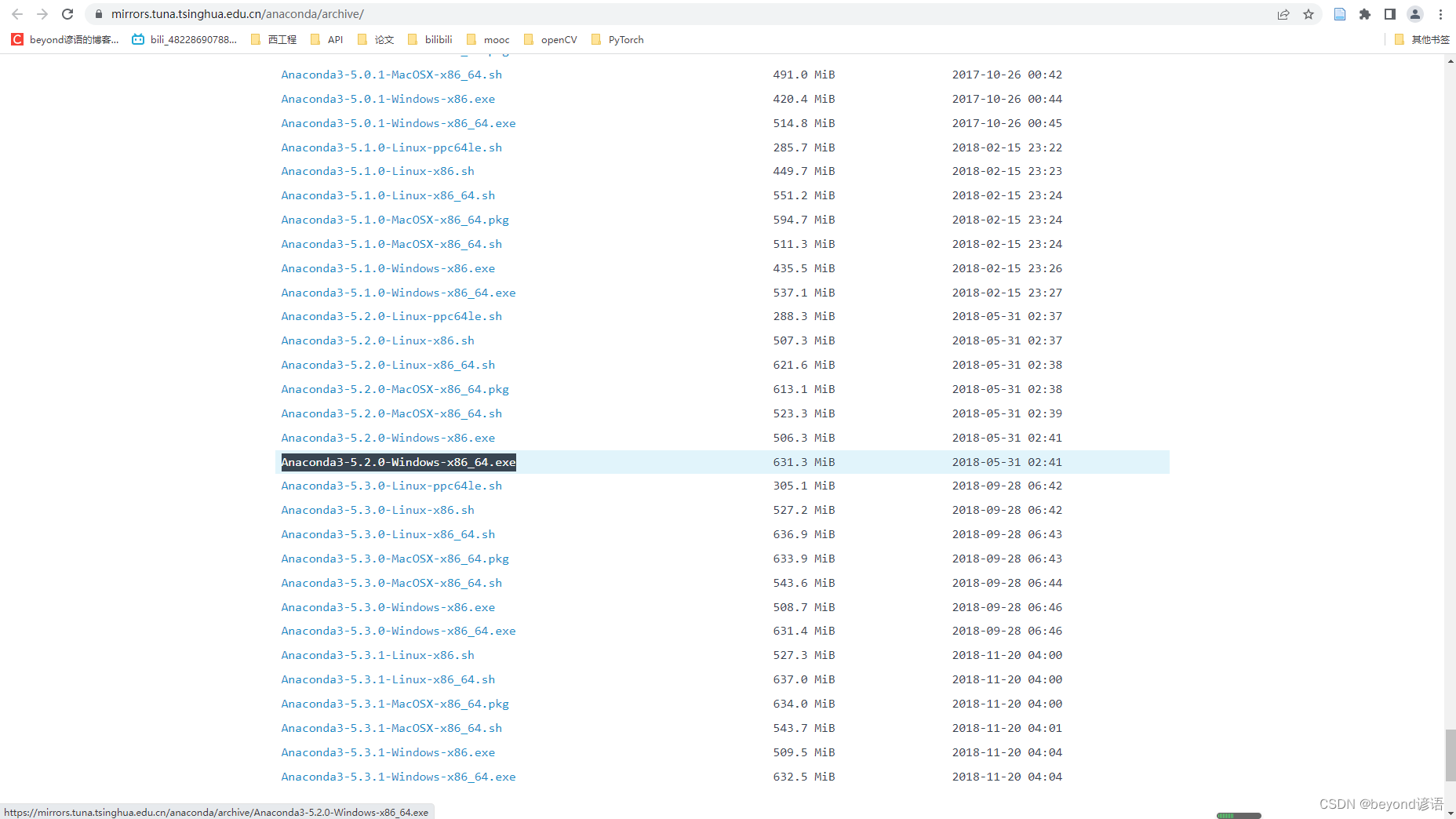Open the mooc bookmark folder
The height and width of the screenshot is (819, 1456).
488,39
